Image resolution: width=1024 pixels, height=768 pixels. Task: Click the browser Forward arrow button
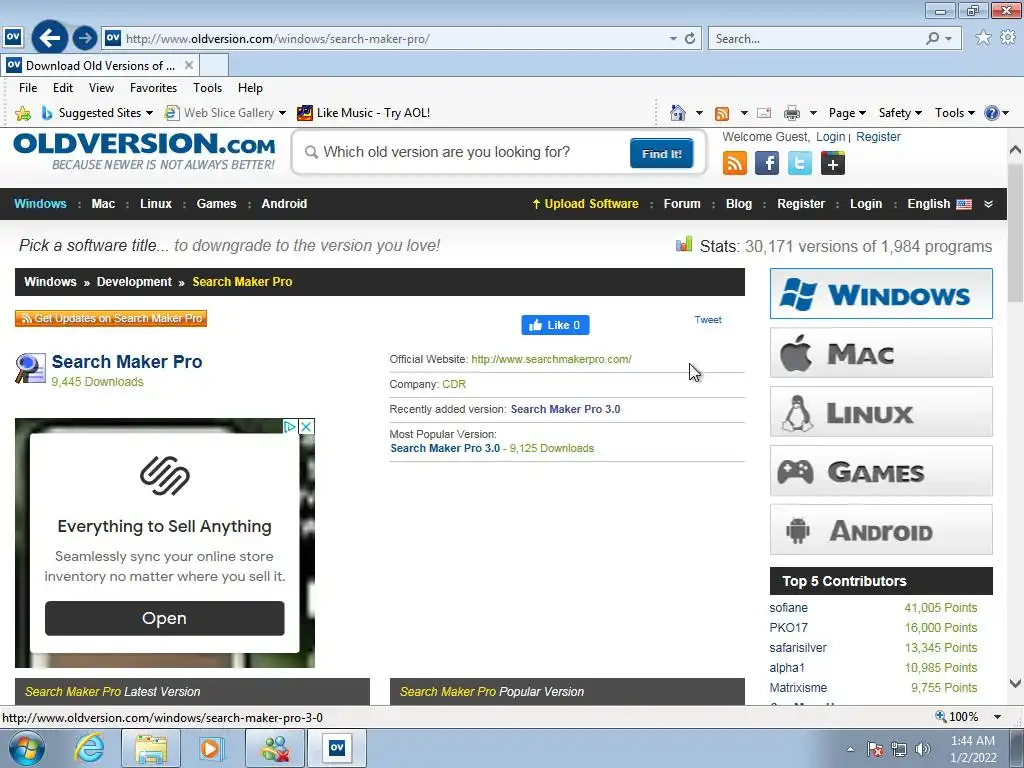[x=85, y=38]
